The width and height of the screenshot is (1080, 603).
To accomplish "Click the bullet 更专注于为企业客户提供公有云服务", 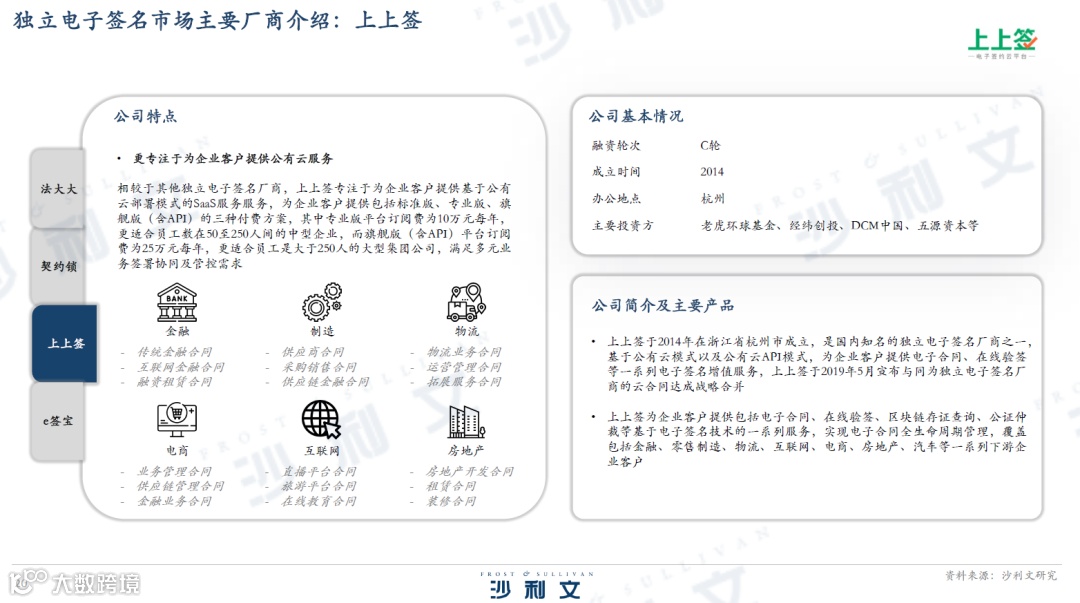I will (x=233, y=159).
